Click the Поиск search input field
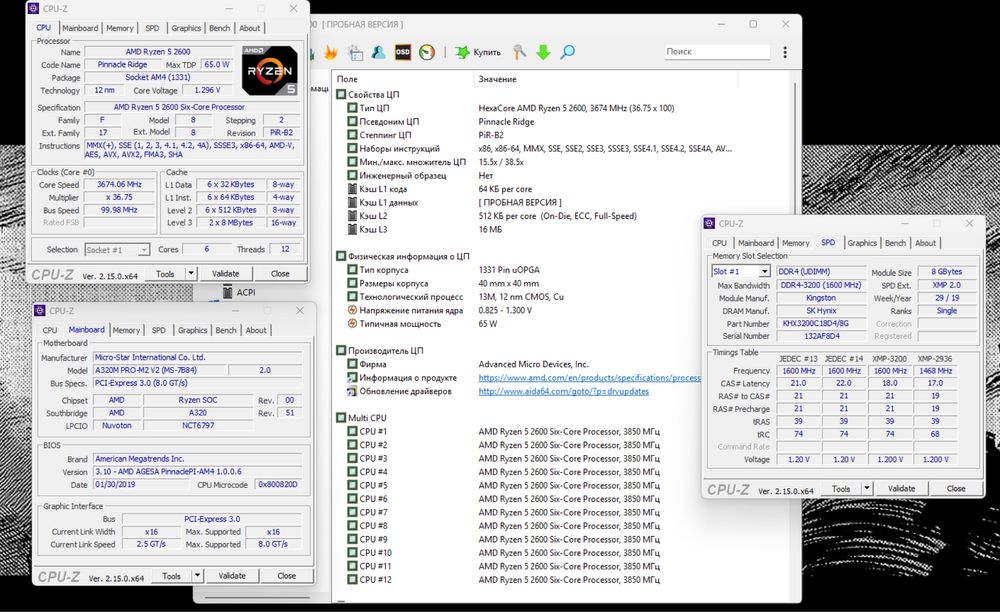 tap(715, 52)
